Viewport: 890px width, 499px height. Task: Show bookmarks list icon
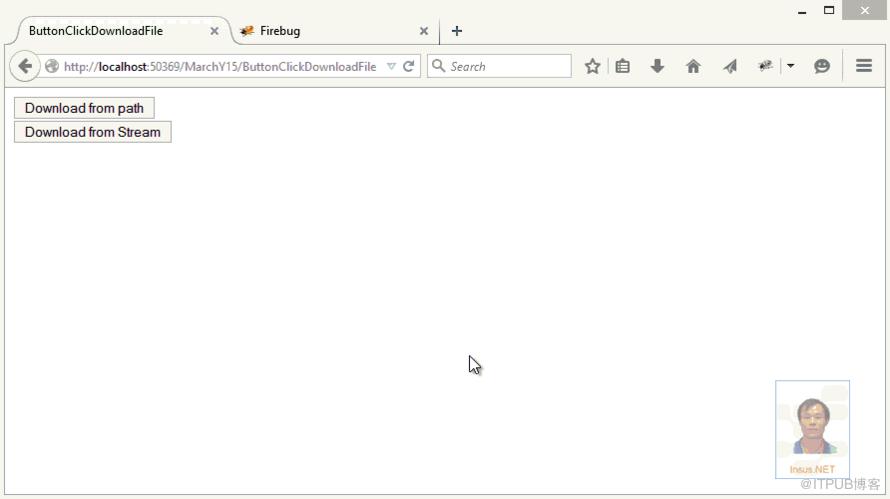pyautogui.click(x=623, y=66)
